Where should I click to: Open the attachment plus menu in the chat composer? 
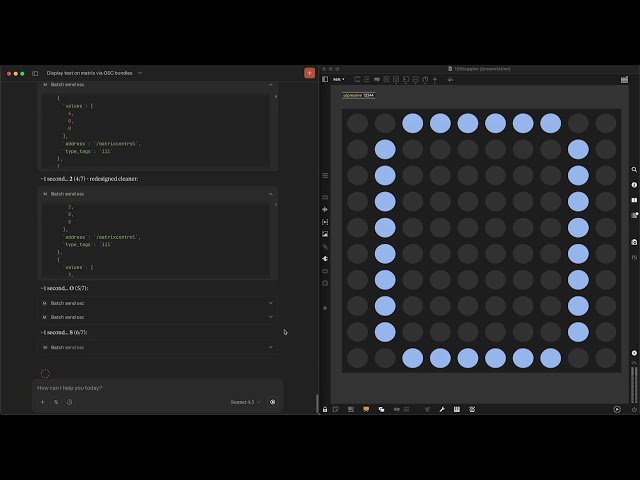click(x=42, y=402)
